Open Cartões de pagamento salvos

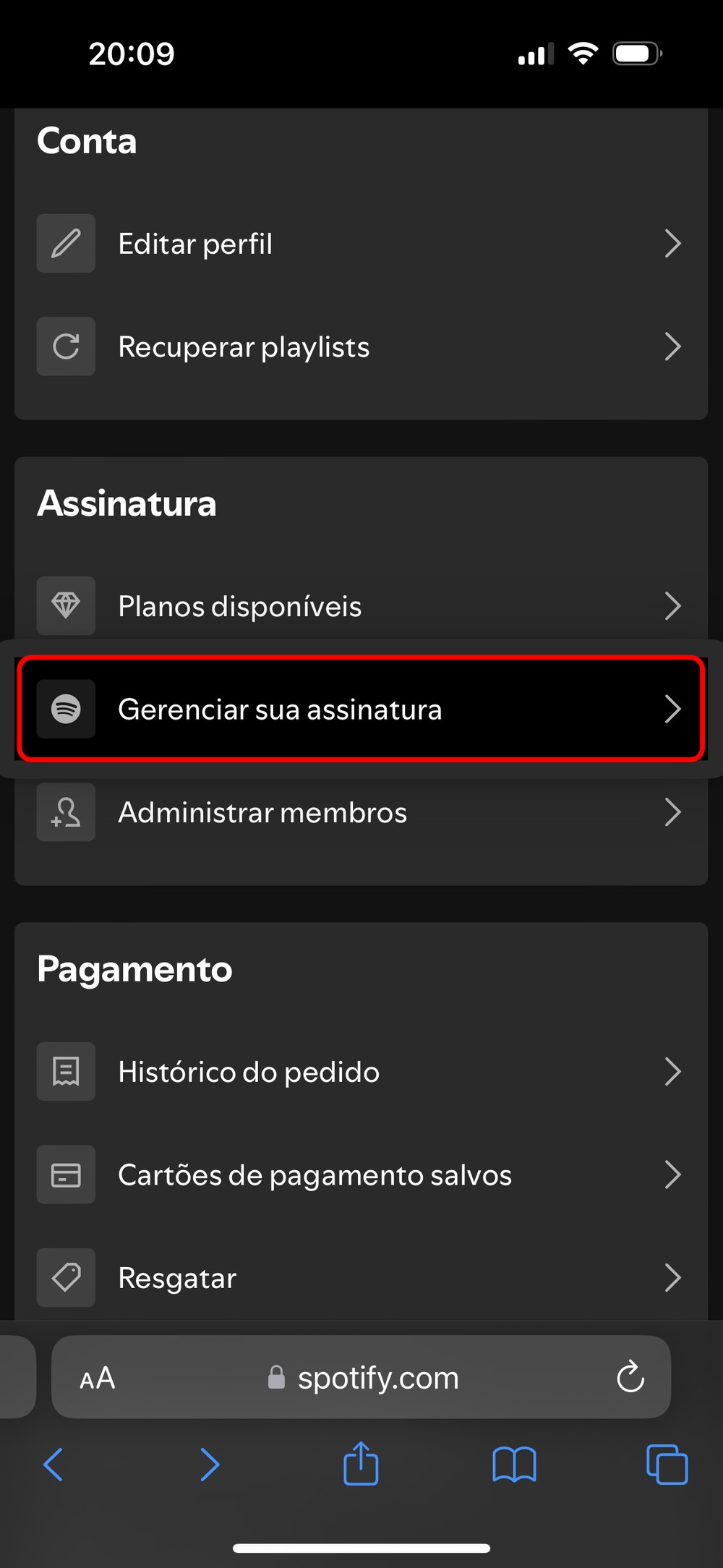click(x=315, y=1175)
